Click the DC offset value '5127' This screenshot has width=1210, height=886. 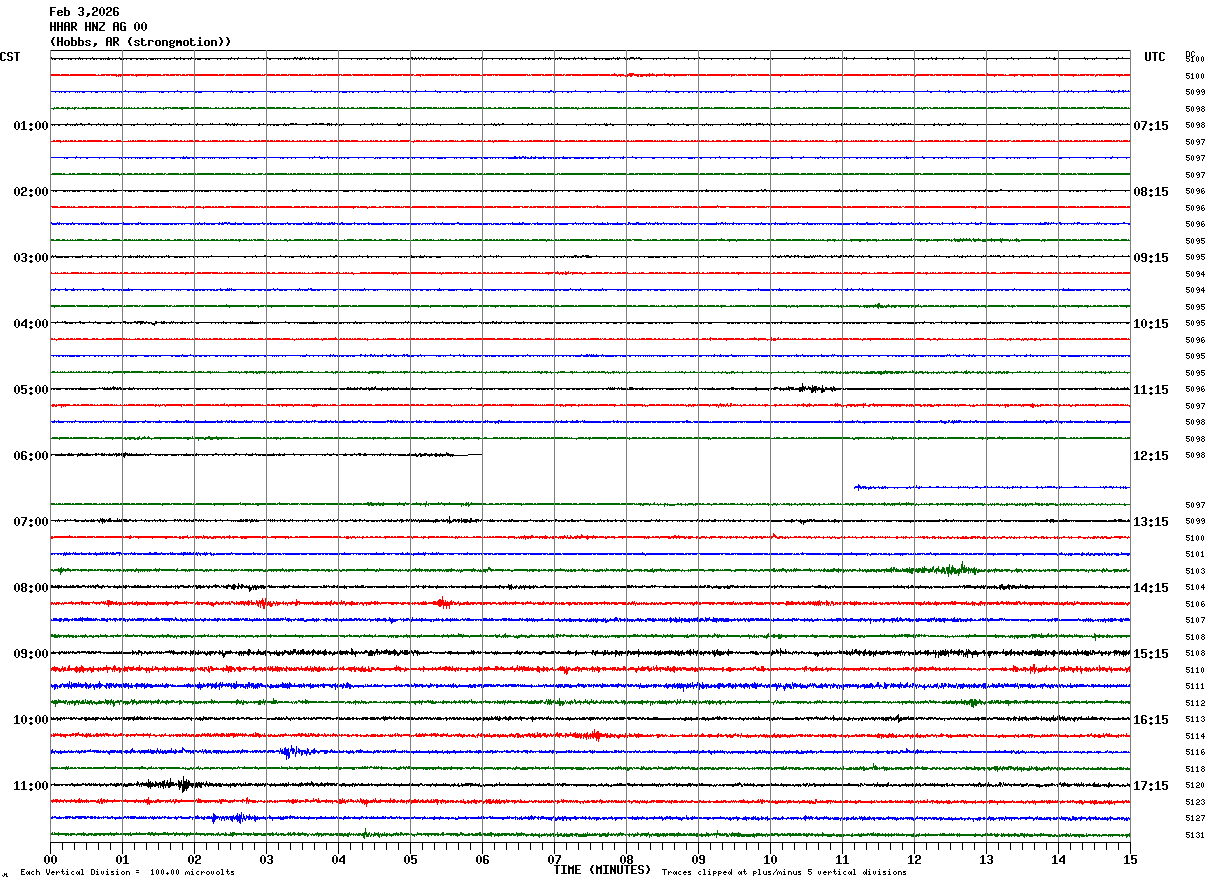tap(1195, 819)
